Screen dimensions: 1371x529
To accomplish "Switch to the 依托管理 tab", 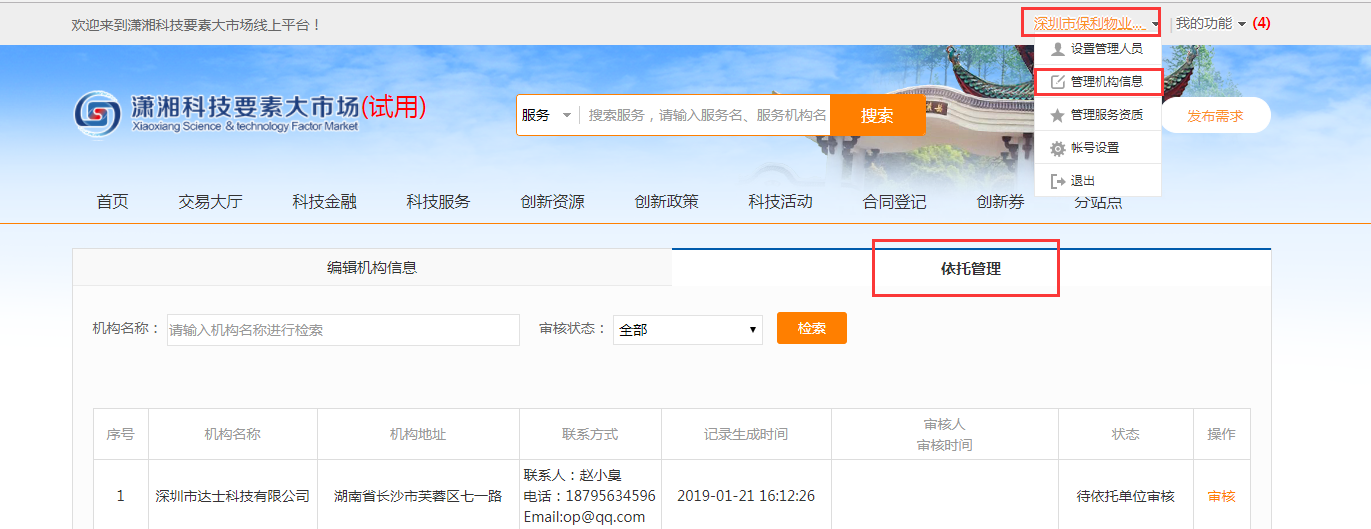I will coord(971,268).
